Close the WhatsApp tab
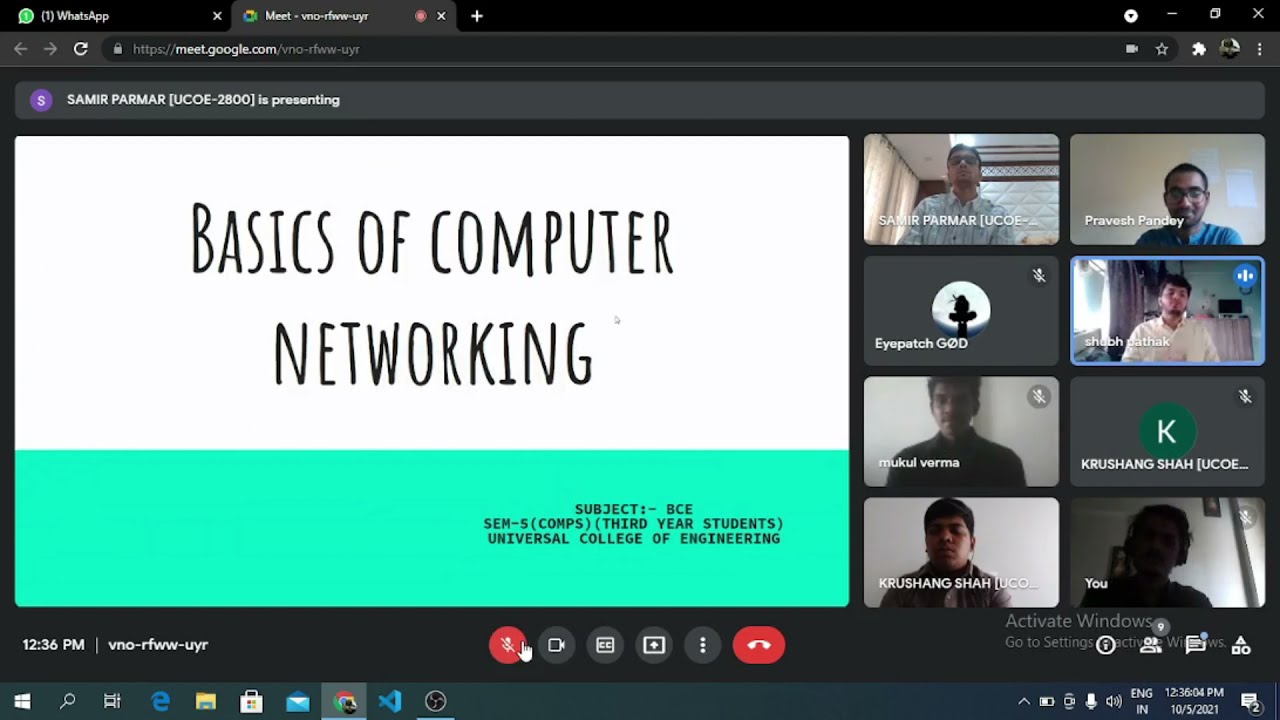 217,16
